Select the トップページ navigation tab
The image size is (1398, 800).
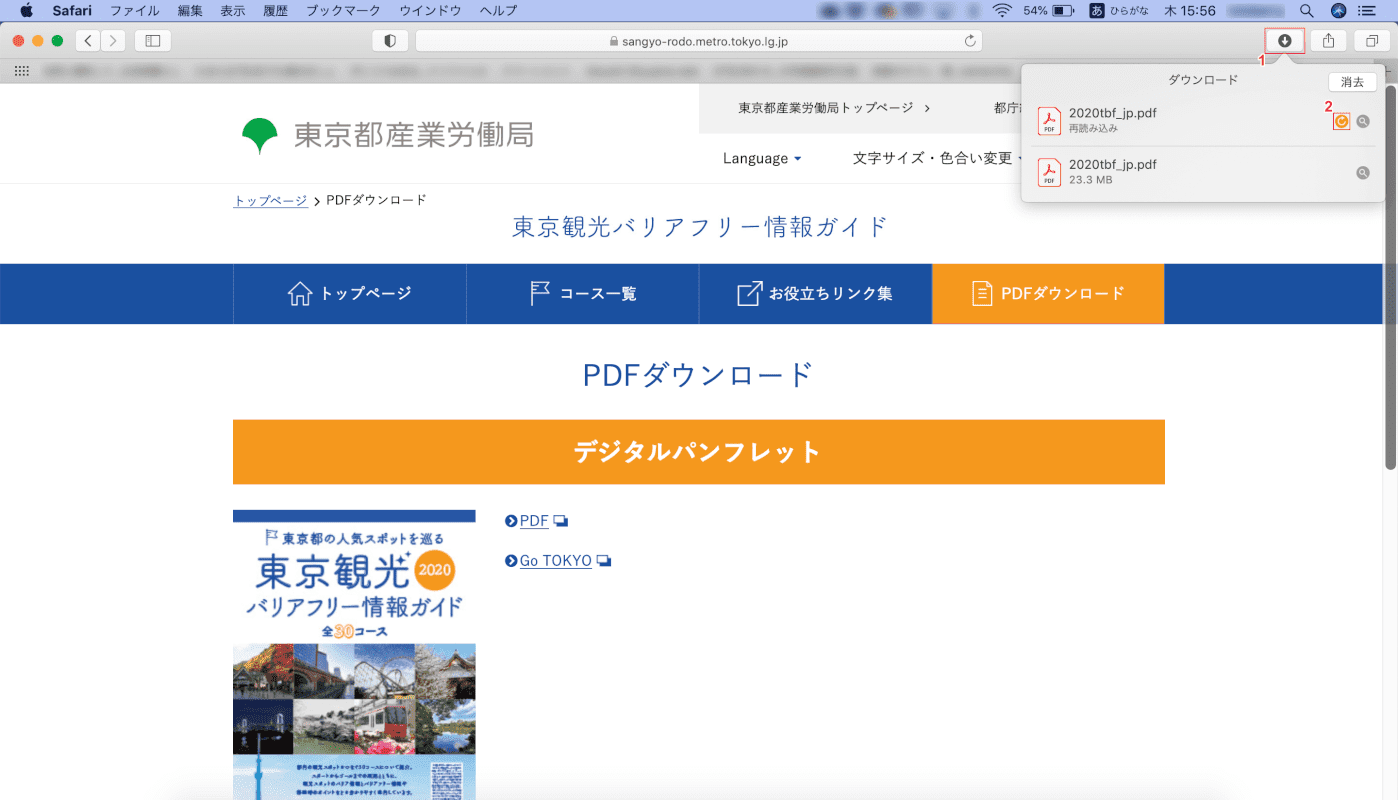pyautogui.click(x=350, y=294)
